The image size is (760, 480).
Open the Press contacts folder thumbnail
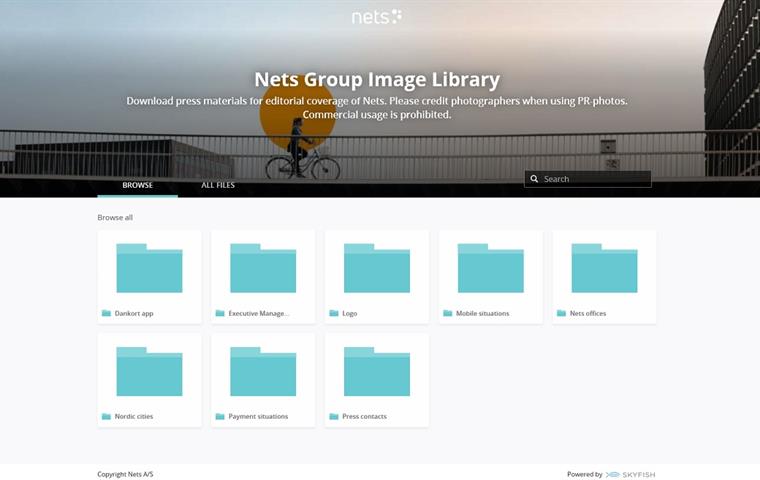tap(377, 371)
